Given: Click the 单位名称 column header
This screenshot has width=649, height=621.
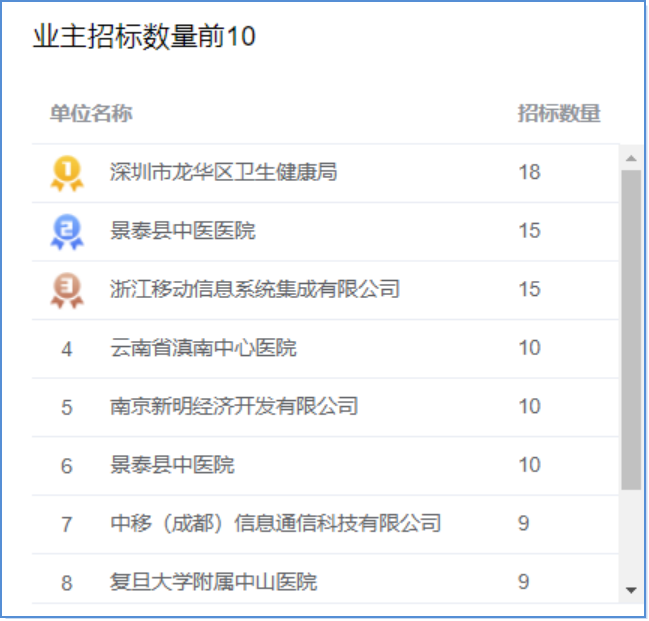Looking at the screenshot, I should tap(91, 113).
